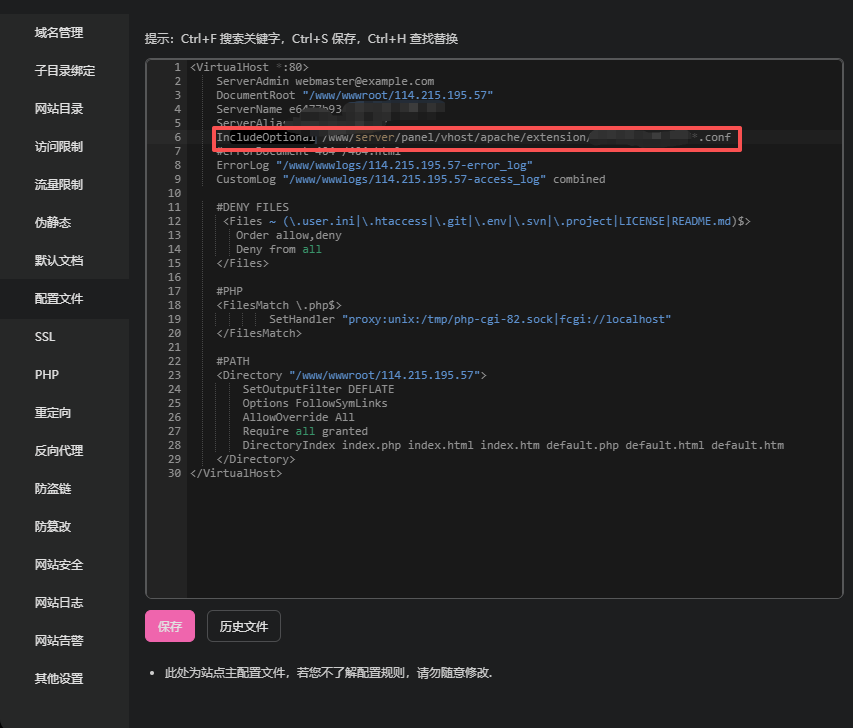Click the DirectoryIndex line in editor
The width and height of the screenshot is (853, 728).
(x=512, y=445)
